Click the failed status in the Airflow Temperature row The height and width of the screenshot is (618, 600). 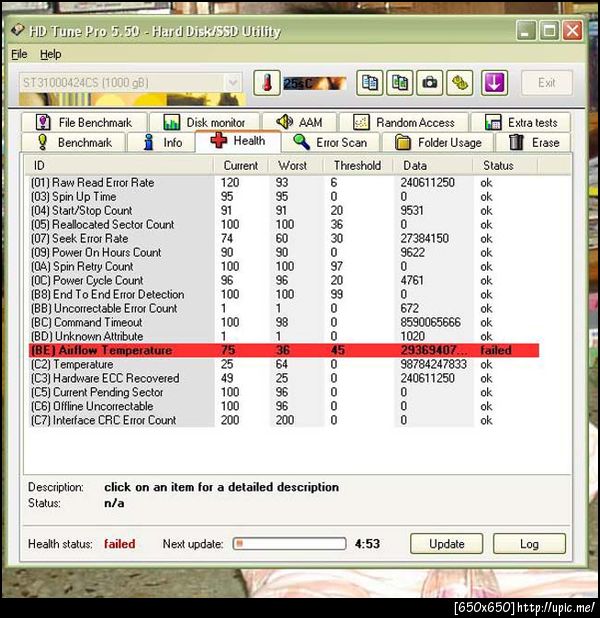click(x=496, y=350)
